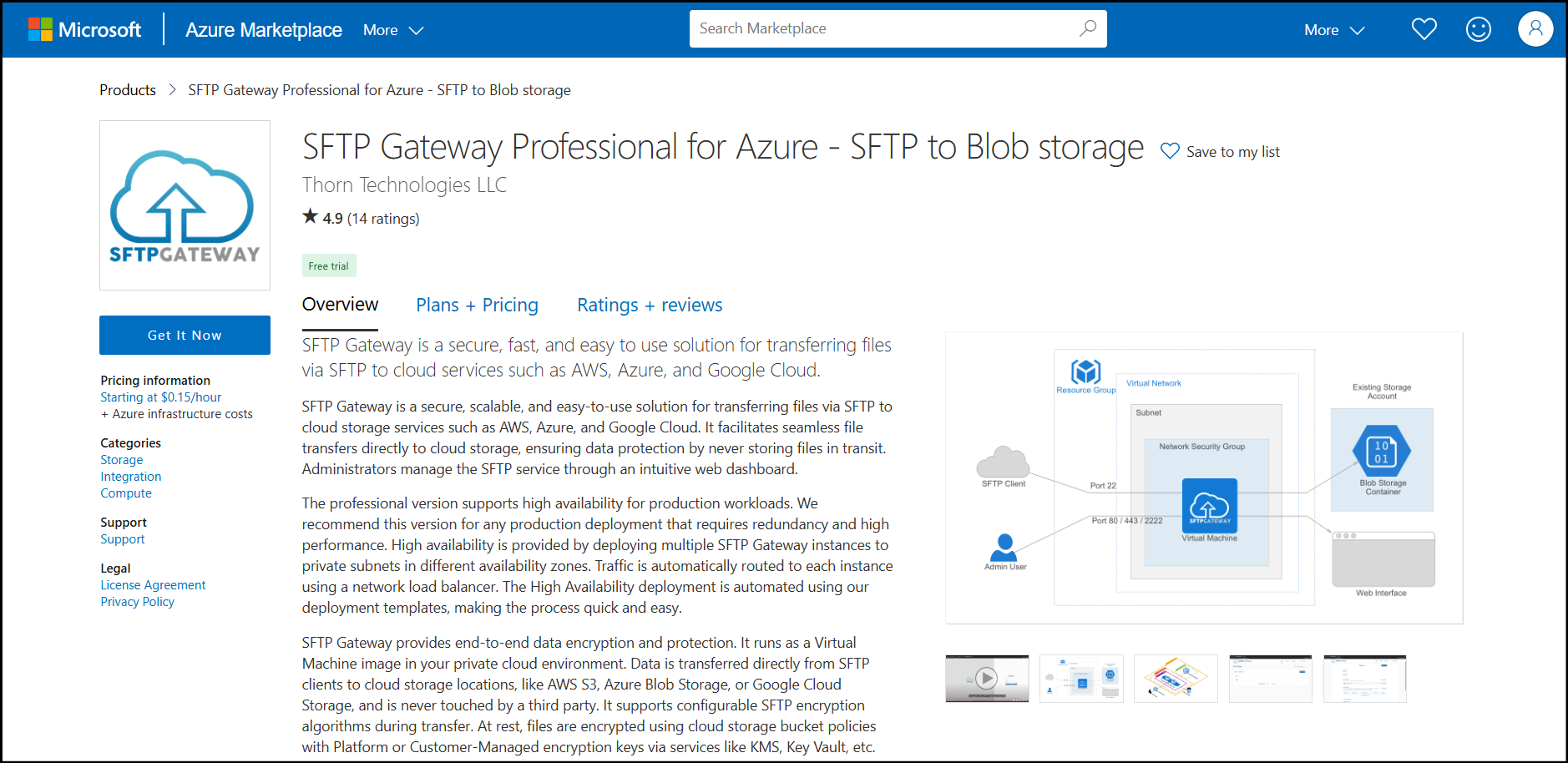Screen dimensions: 1568x763
Task: Click the SFTP Gateway product logo
Action: pyautogui.click(x=185, y=205)
